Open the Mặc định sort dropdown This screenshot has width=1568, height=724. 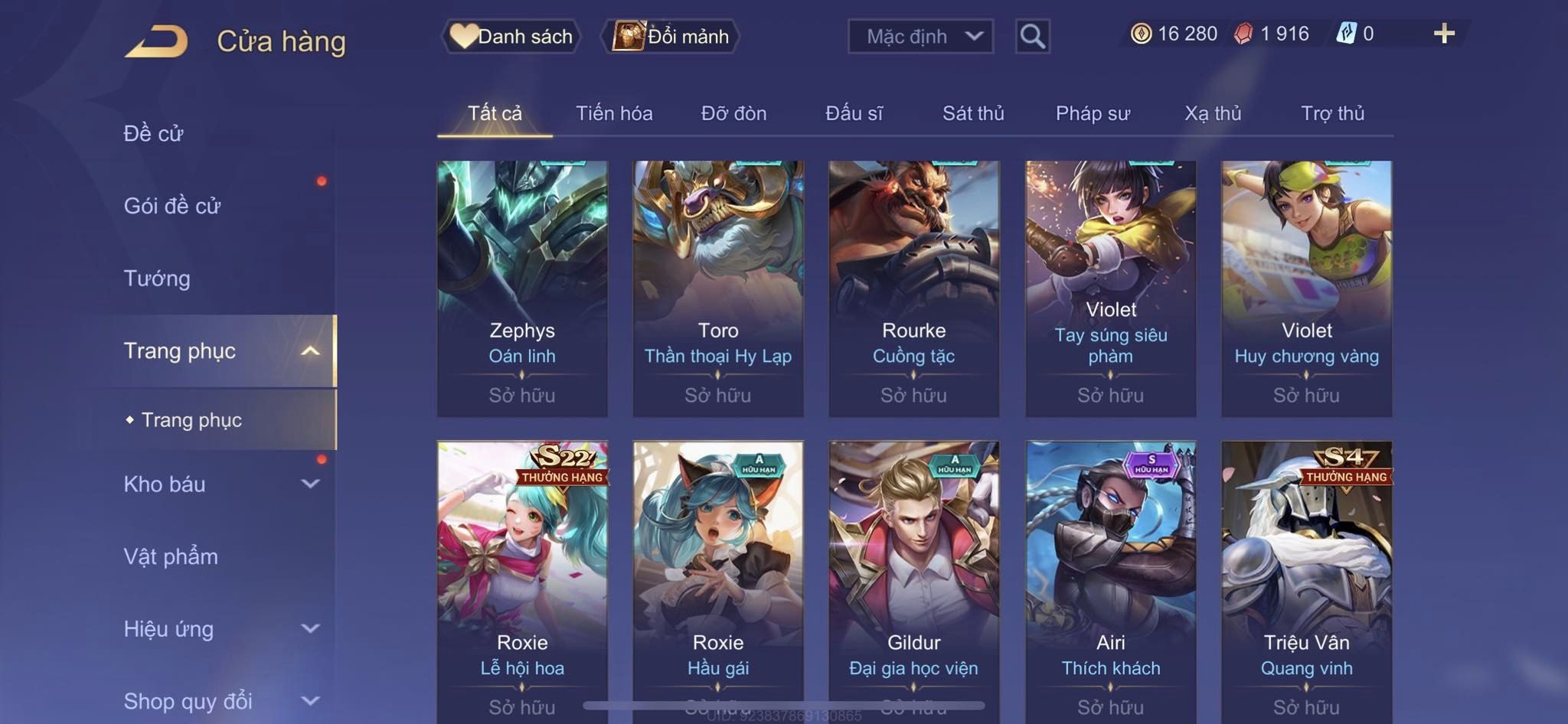[x=920, y=36]
